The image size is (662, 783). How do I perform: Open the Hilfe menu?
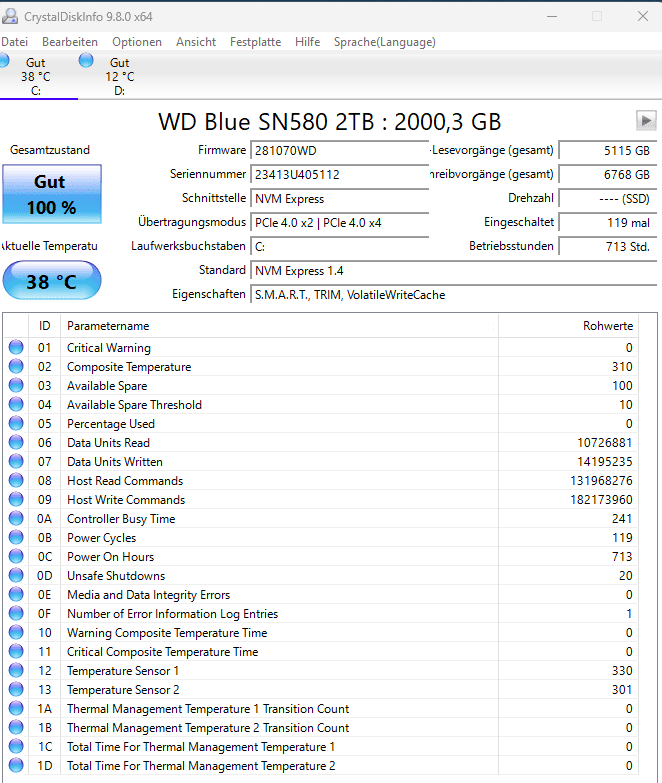(308, 42)
